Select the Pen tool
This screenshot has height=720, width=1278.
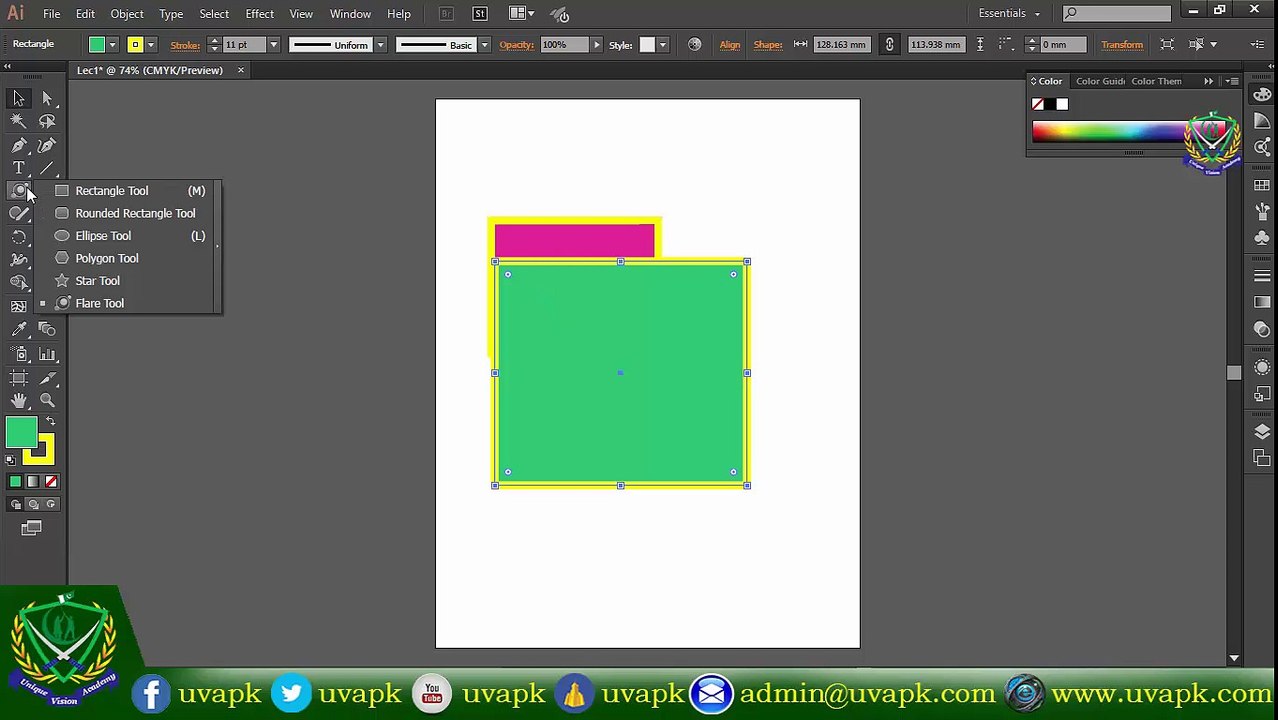click(x=19, y=145)
